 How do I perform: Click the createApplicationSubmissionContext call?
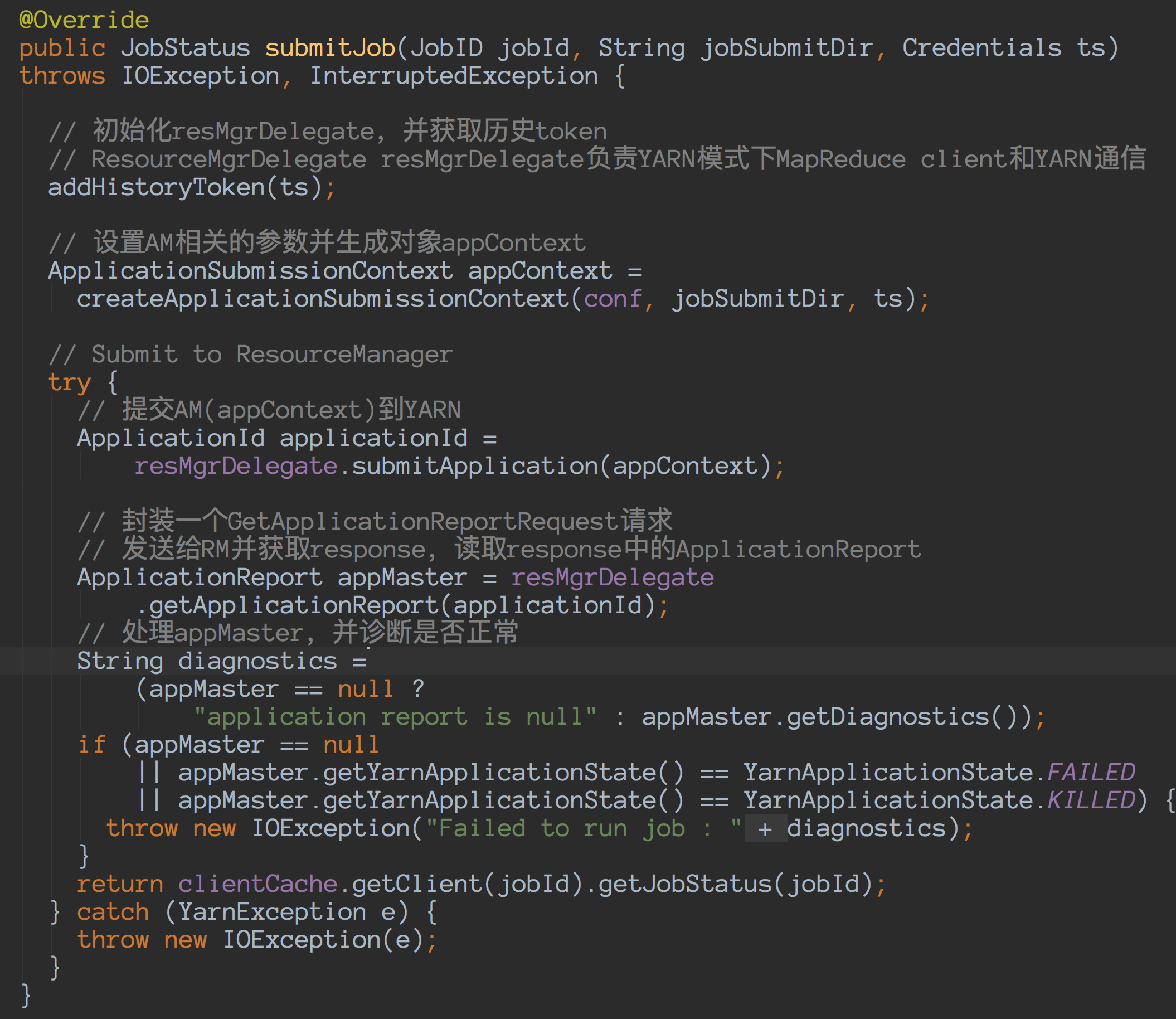click(323, 299)
